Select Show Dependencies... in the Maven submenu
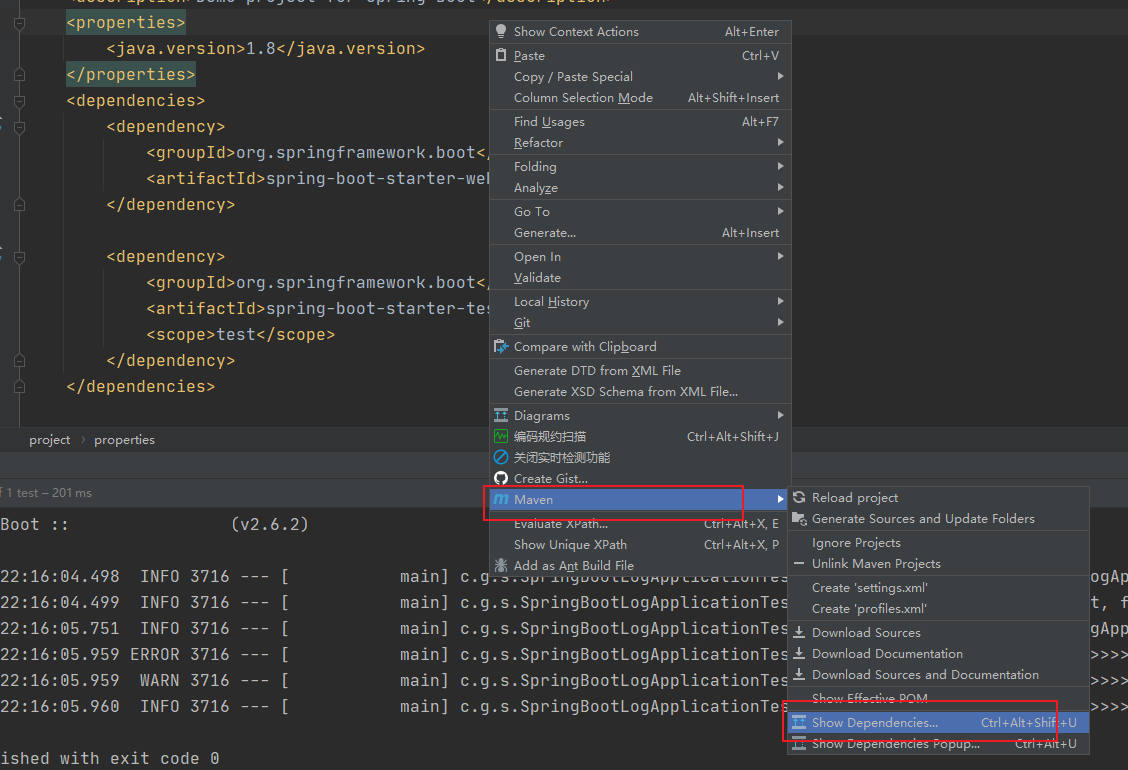The width and height of the screenshot is (1128, 770). [875, 723]
